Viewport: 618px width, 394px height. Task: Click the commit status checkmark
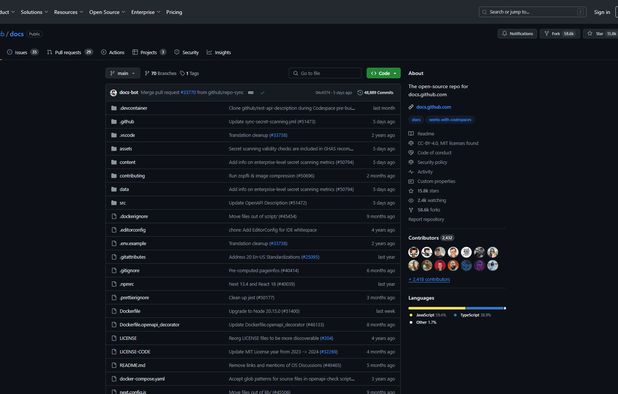click(x=262, y=93)
